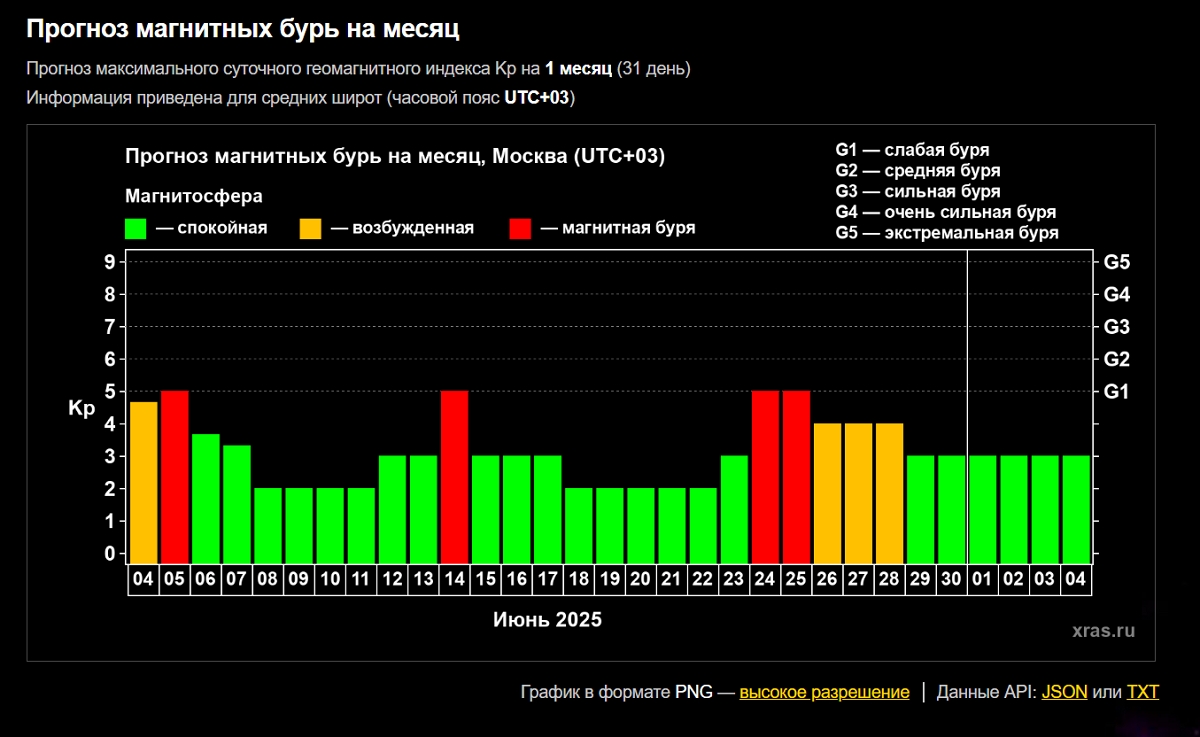1200x737 pixels.
Task: Open the JSON API data link
Action: (1064, 692)
